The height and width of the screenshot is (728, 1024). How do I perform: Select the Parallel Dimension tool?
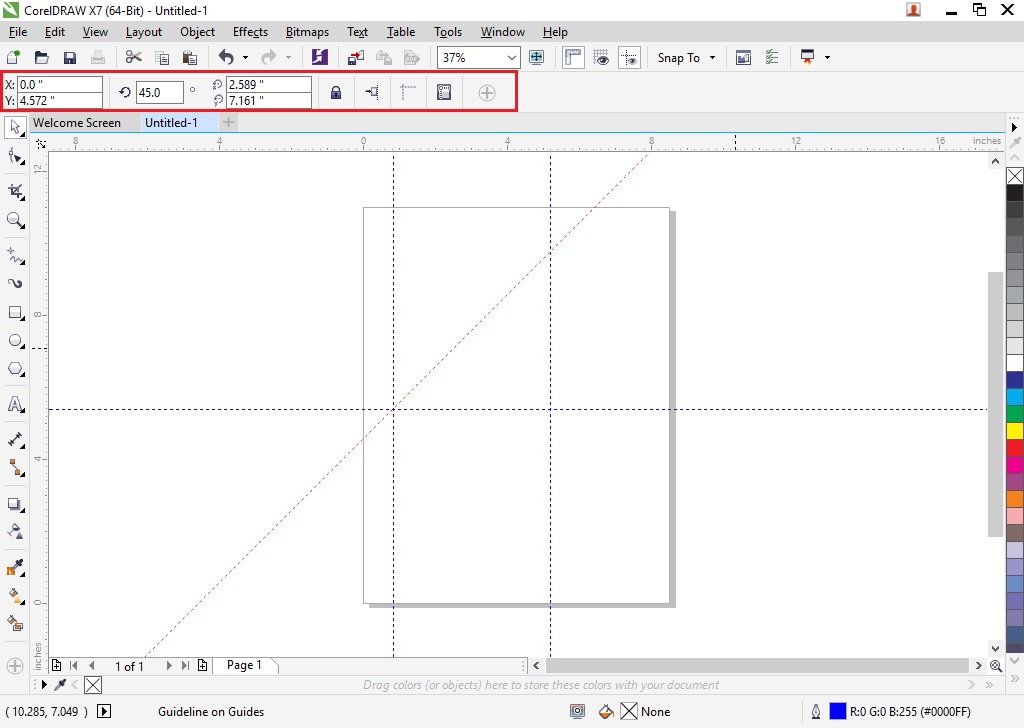15,439
